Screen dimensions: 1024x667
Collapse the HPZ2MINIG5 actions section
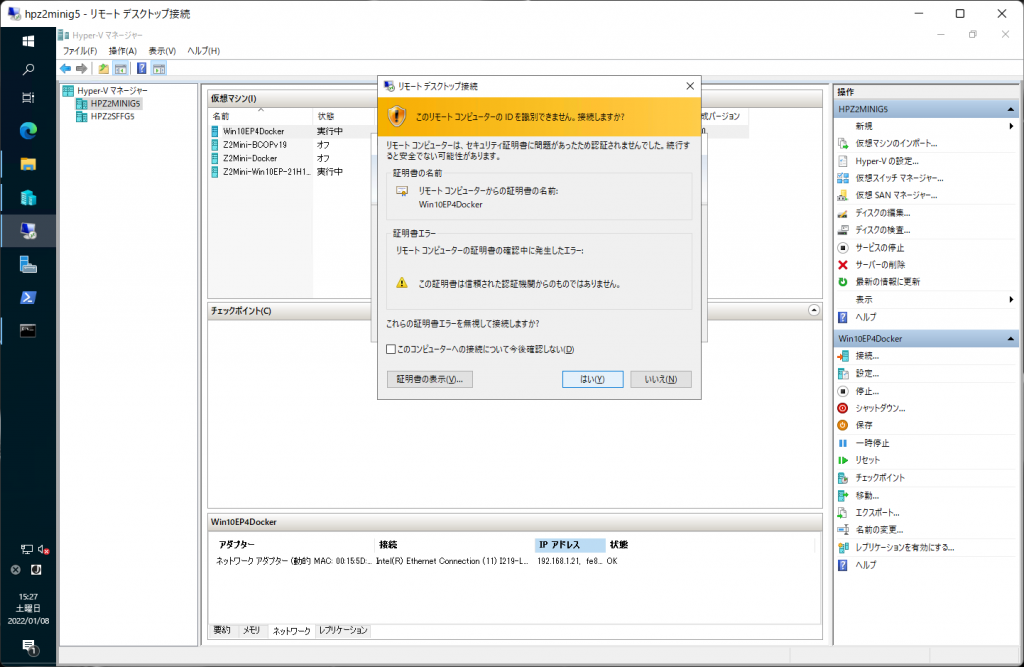[x=1010, y=109]
